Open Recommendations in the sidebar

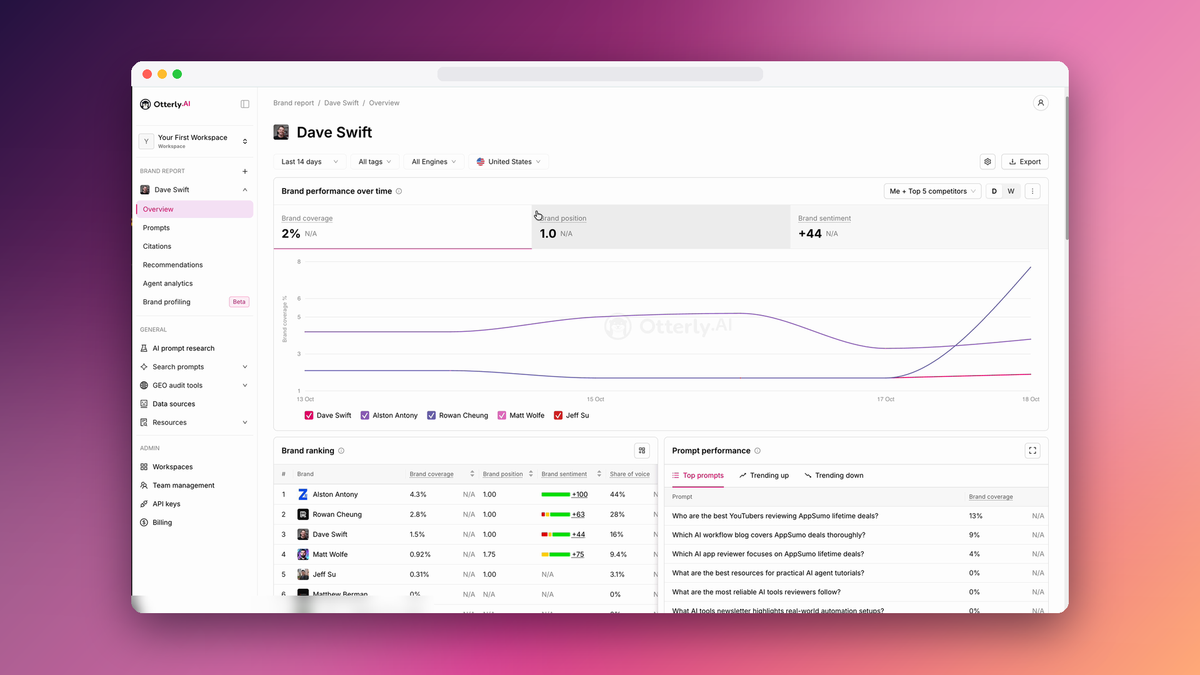click(x=172, y=265)
